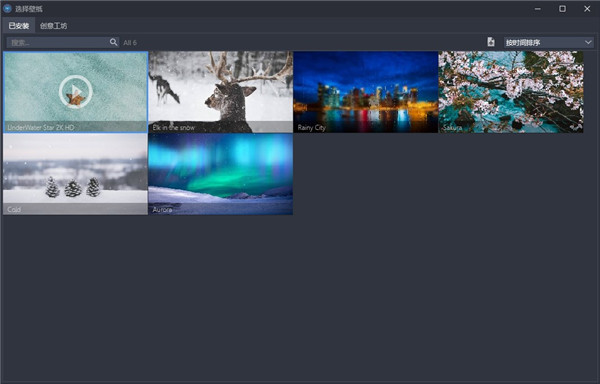Choose the Rainy City wallpaper
The image size is (600, 384).
(x=365, y=92)
